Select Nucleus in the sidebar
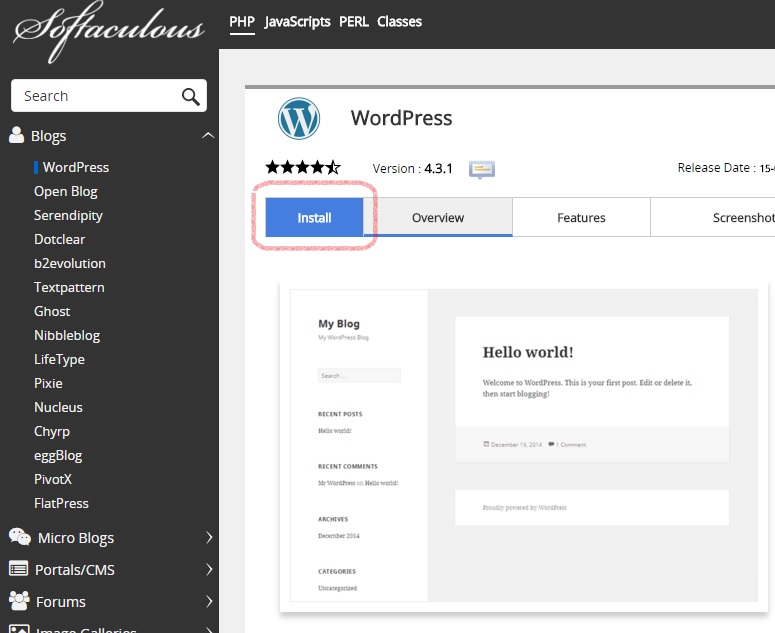775x633 pixels. point(58,407)
